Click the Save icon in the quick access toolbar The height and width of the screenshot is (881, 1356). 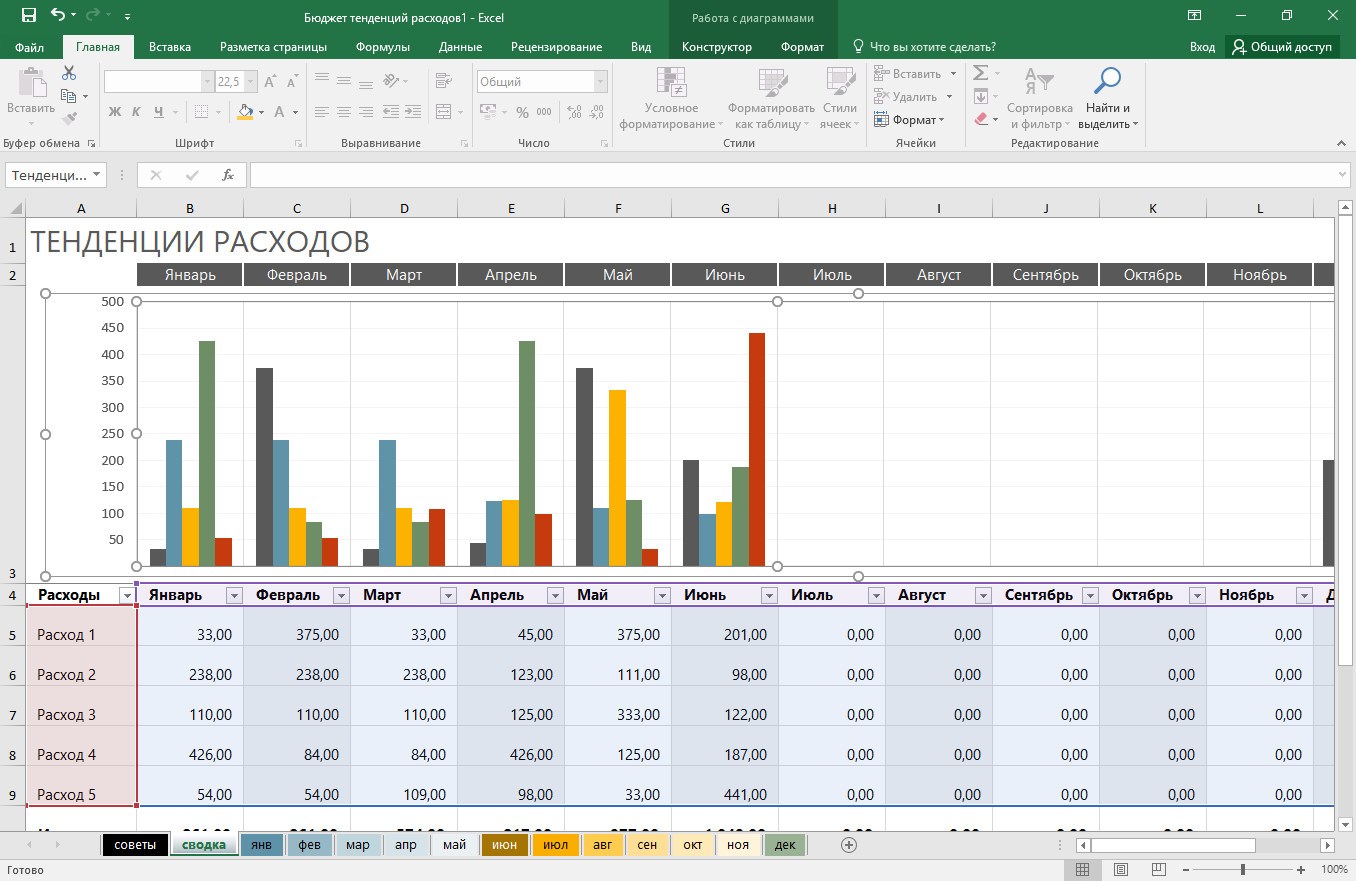[28, 16]
